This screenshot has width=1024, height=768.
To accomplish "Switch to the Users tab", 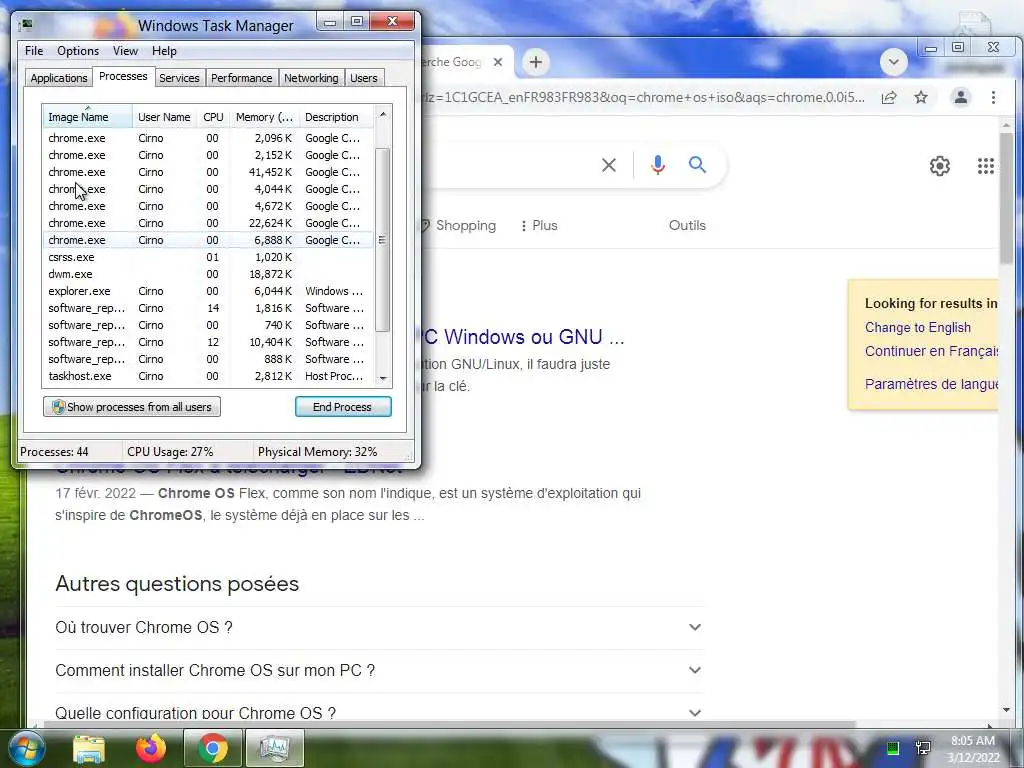I will (364, 78).
